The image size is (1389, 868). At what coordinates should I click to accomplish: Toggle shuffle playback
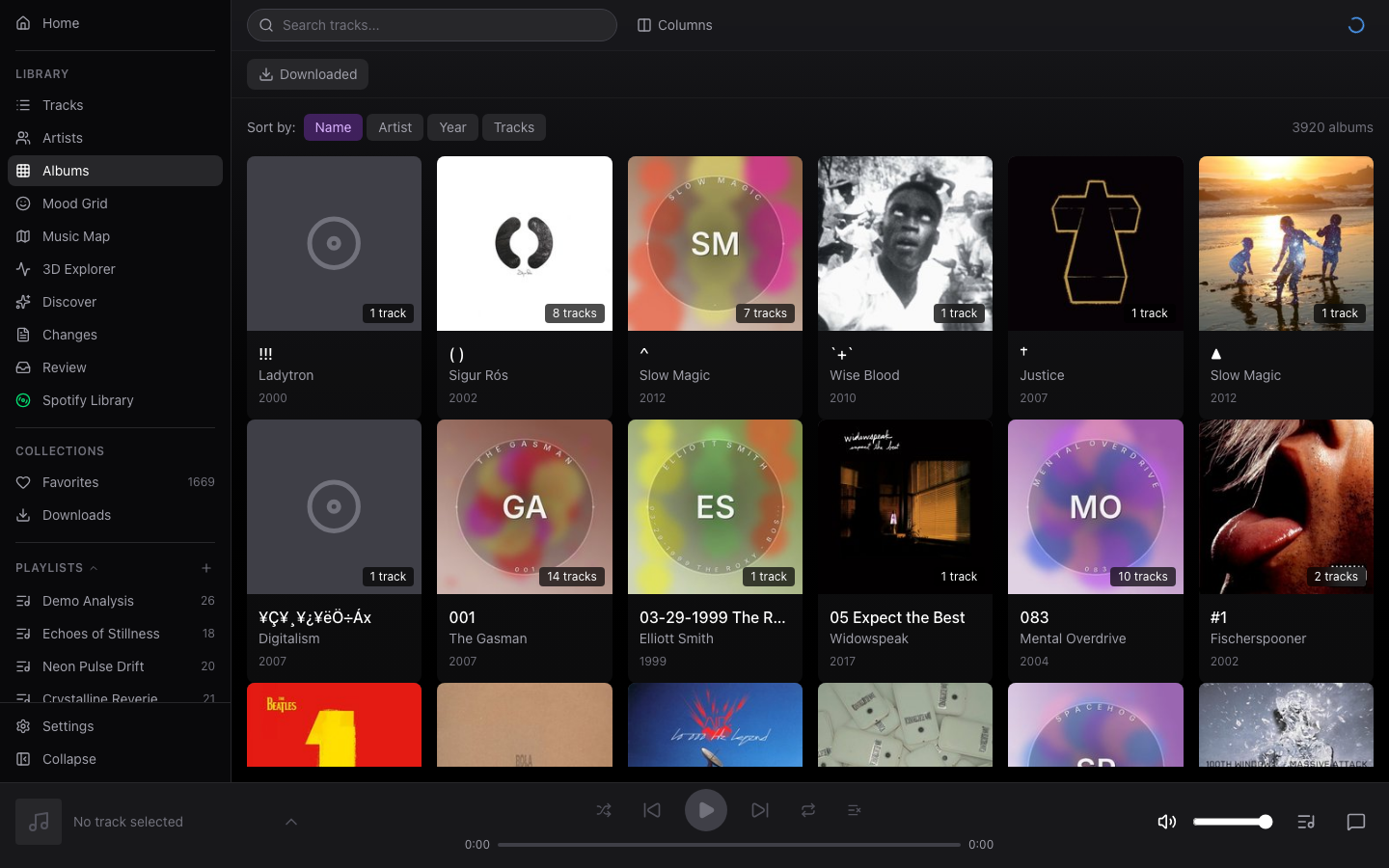click(x=604, y=810)
